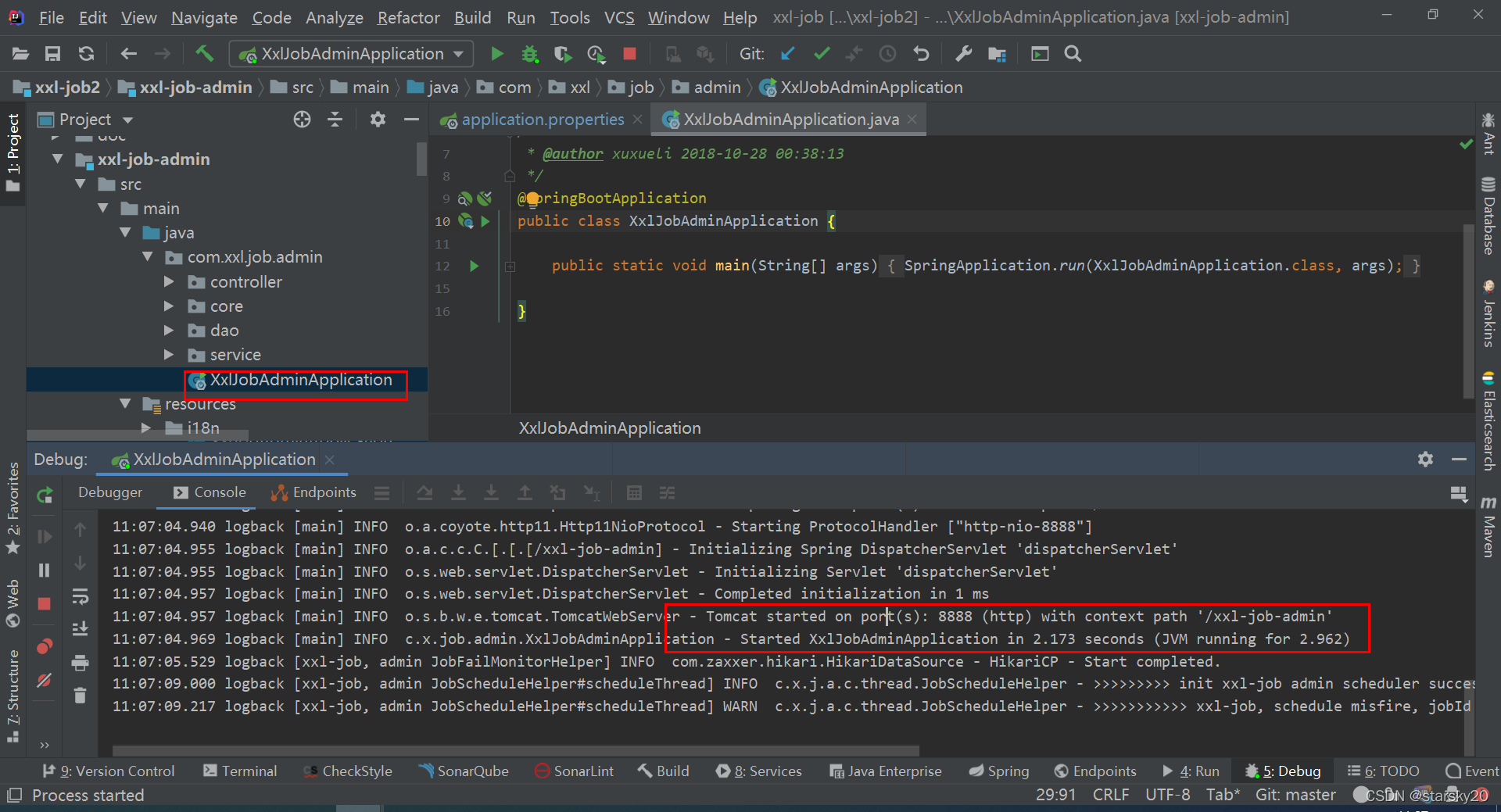Toggle Mute Breakpoints icon in debug sidebar
The height and width of the screenshot is (812, 1501).
tap(45, 681)
